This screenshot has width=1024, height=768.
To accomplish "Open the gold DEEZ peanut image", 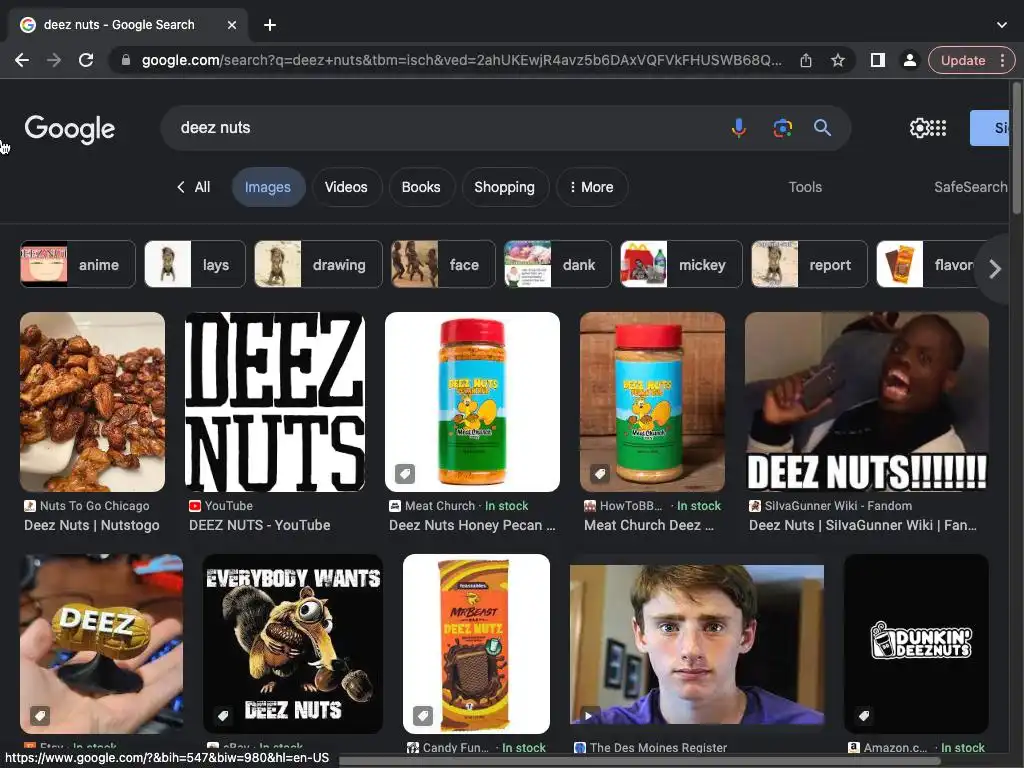I will [101, 644].
